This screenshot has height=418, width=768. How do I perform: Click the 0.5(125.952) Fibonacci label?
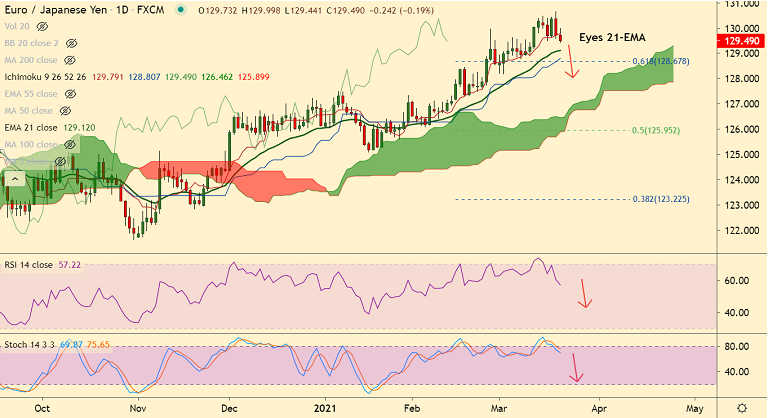tap(656, 130)
